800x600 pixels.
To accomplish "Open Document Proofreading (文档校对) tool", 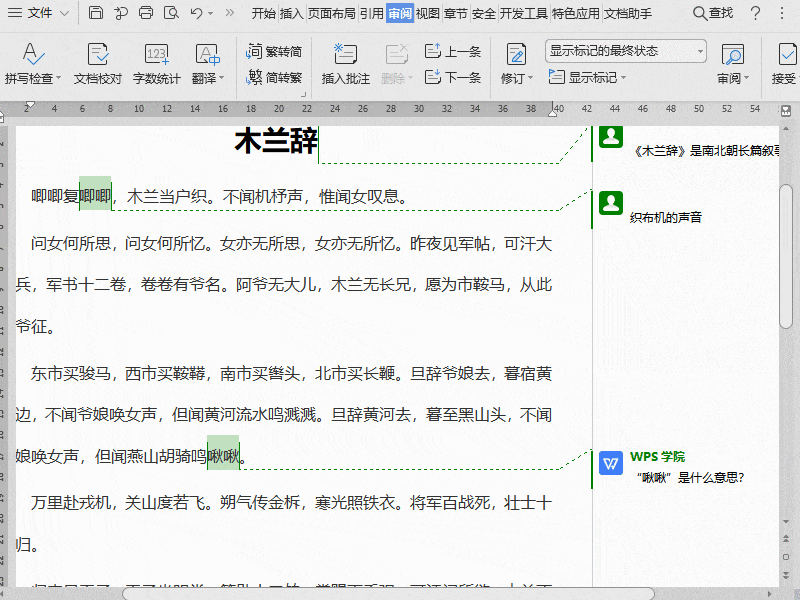I will click(x=98, y=55).
